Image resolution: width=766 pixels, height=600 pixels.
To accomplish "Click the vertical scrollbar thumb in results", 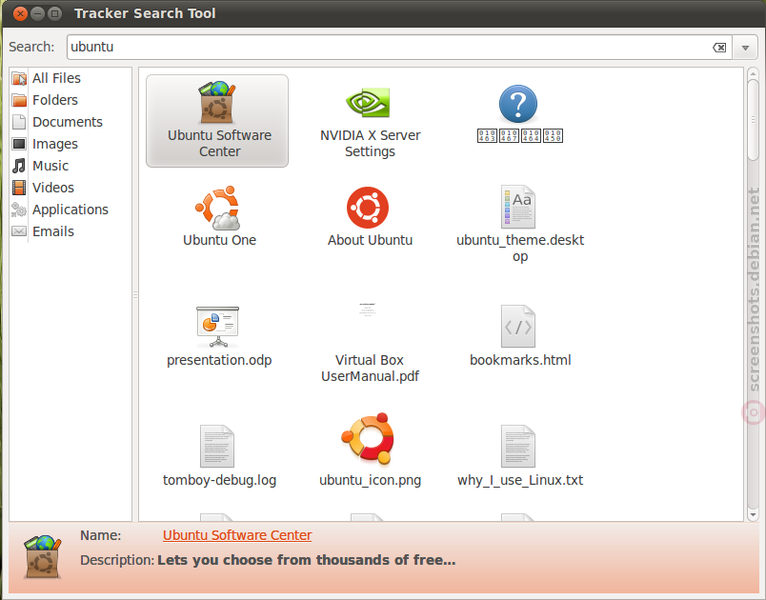I will click(x=753, y=120).
